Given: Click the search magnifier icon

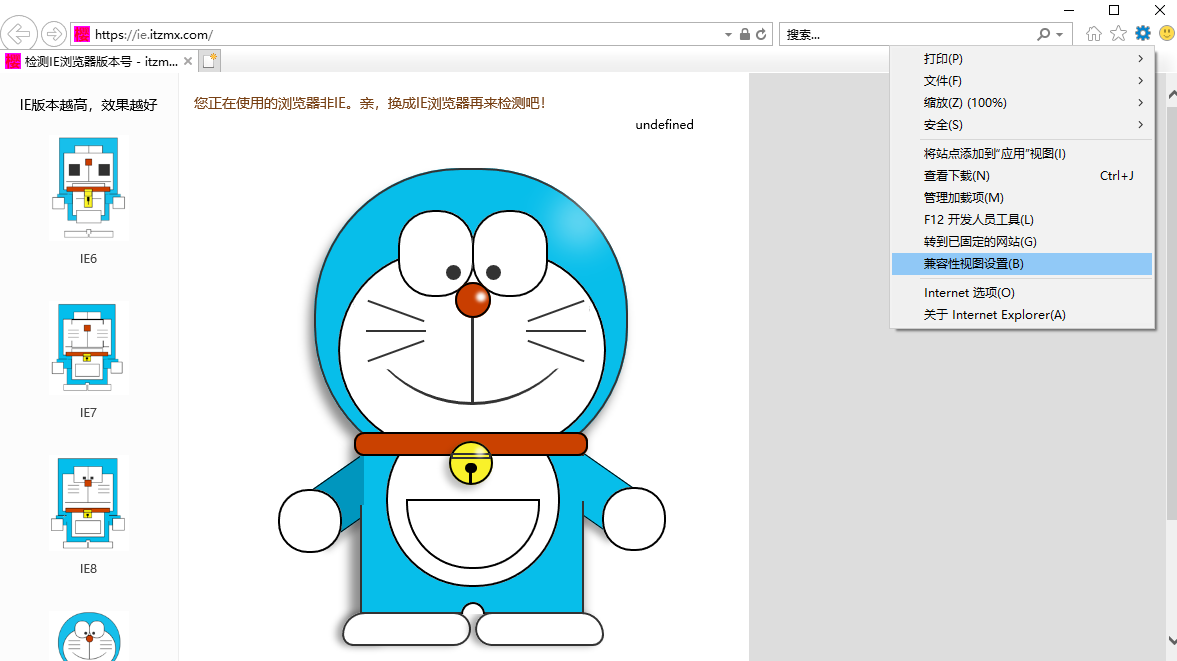Looking at the screenshot, I should coord(1043,35).
